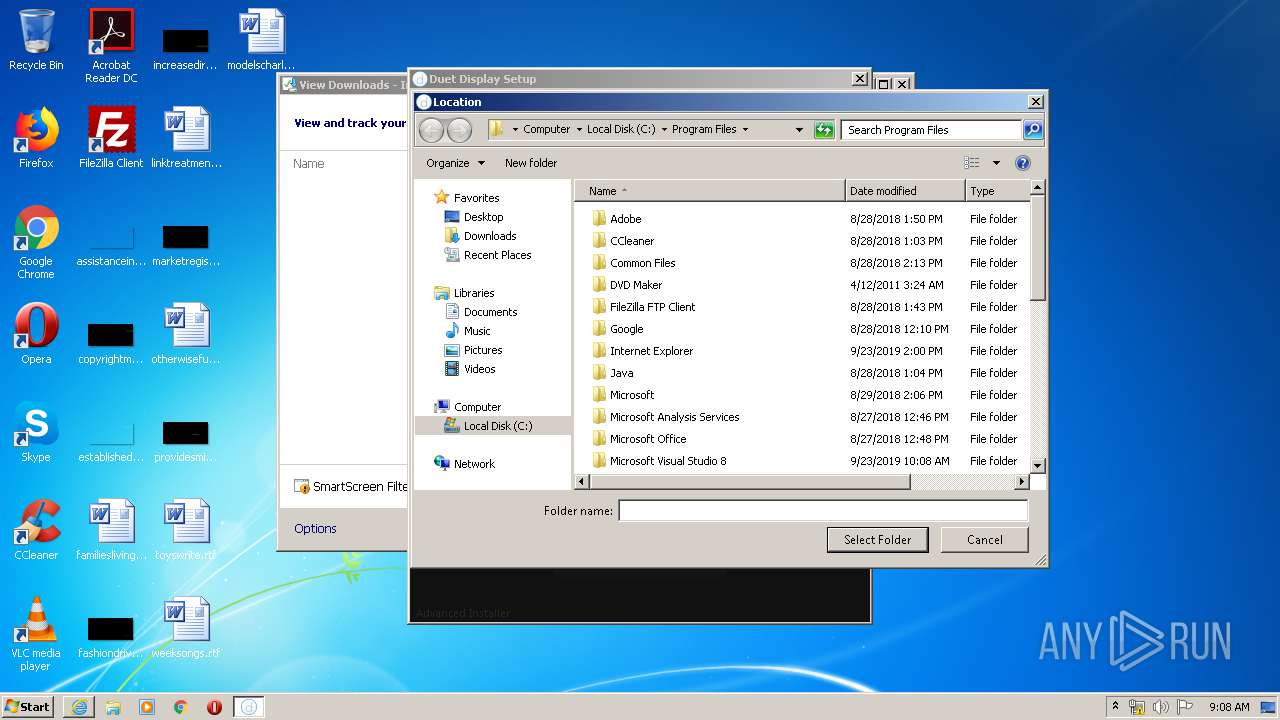Launch FileZilla Client desktop shortcut

[x=111, y=137]
